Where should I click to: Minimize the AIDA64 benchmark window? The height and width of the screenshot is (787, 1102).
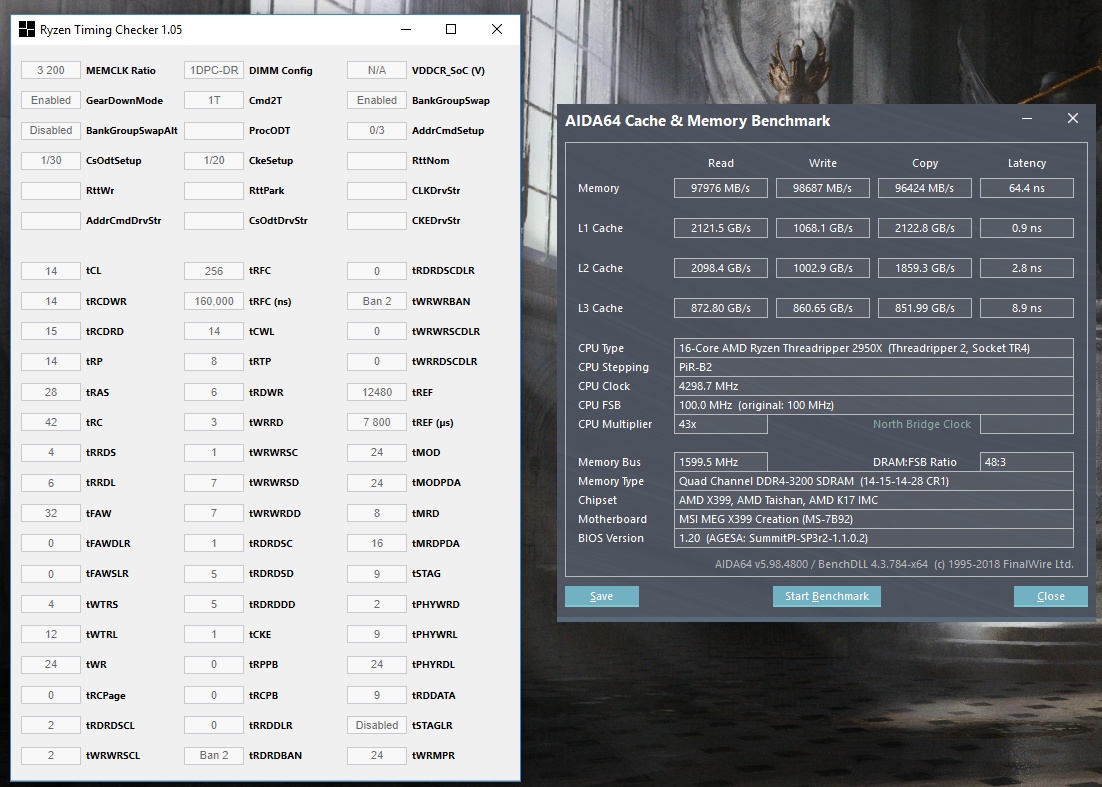click(x=1027, y=119)
